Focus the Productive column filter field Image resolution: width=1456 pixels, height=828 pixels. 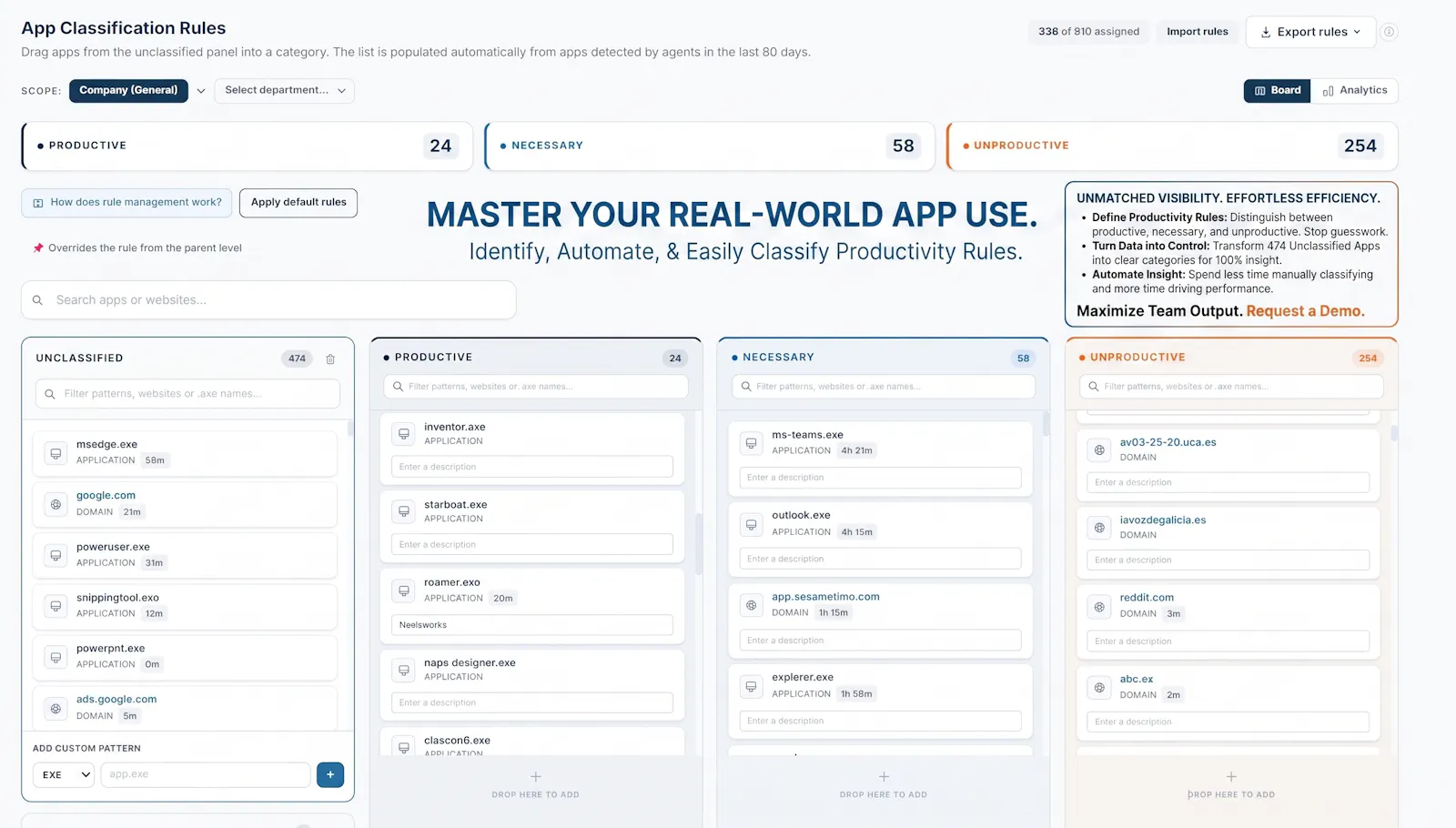click(x=536, y=387)
